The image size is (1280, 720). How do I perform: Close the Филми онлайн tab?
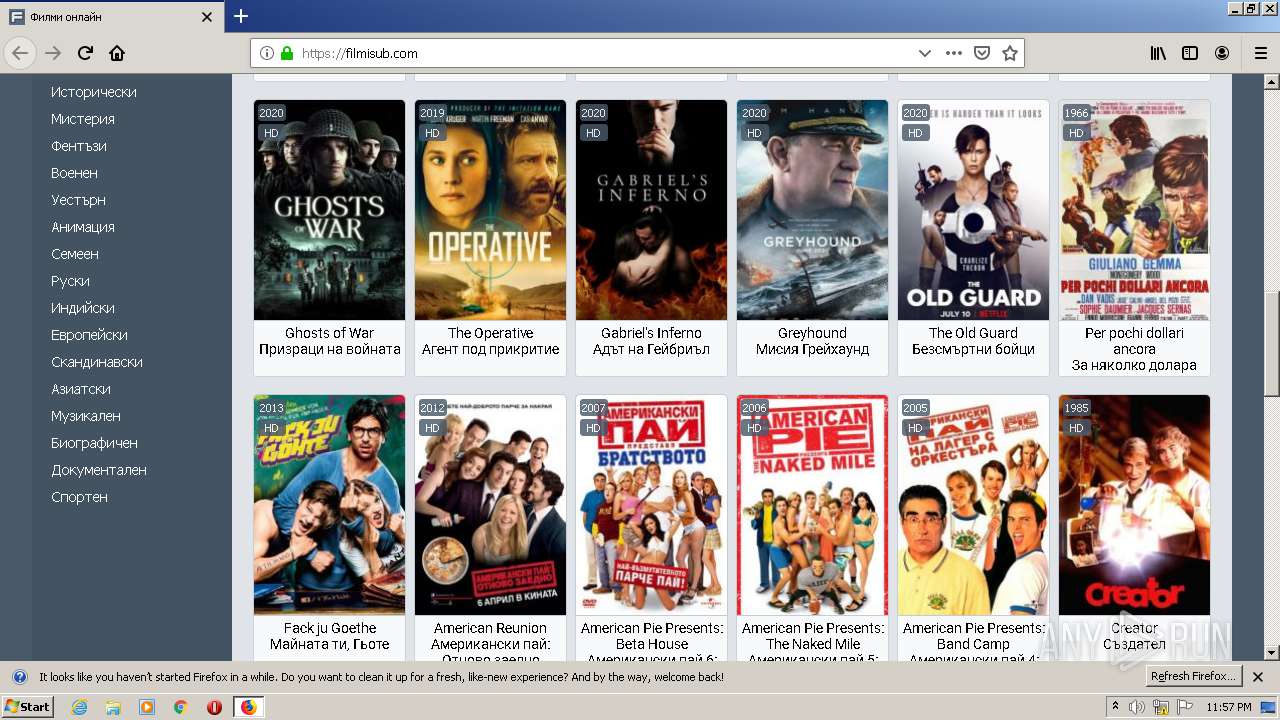pyautogui.click(x=207, y=17)
